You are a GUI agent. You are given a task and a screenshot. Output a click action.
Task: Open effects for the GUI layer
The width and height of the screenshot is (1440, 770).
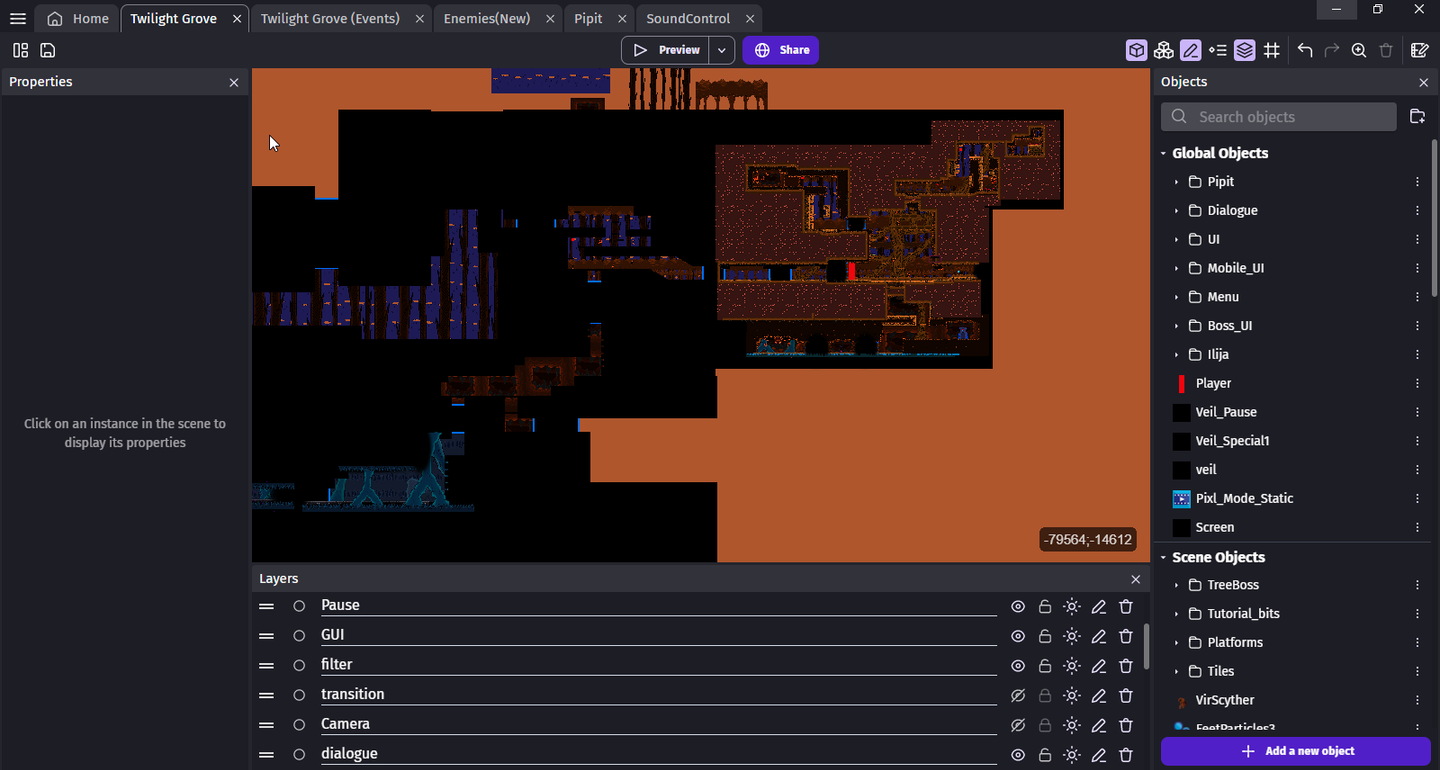pyautogui.click(x=1072, y=636)
